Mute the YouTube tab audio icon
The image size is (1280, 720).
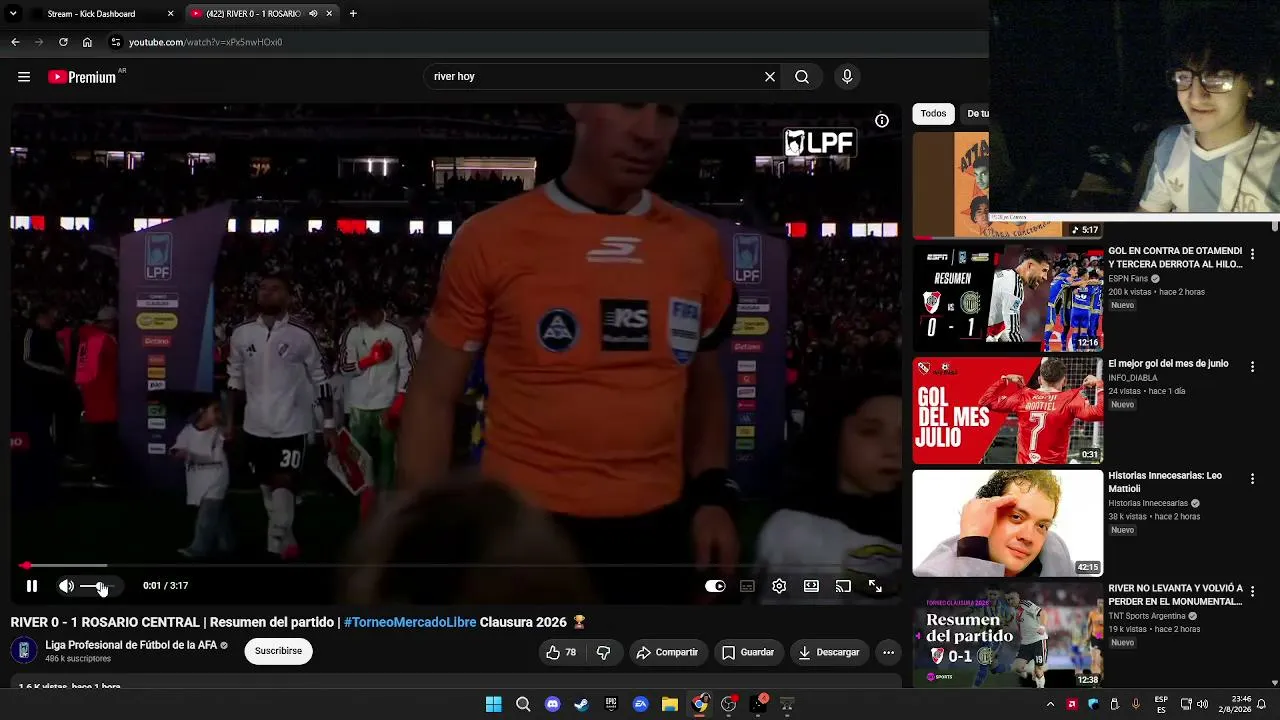click(x=313, y=14)
